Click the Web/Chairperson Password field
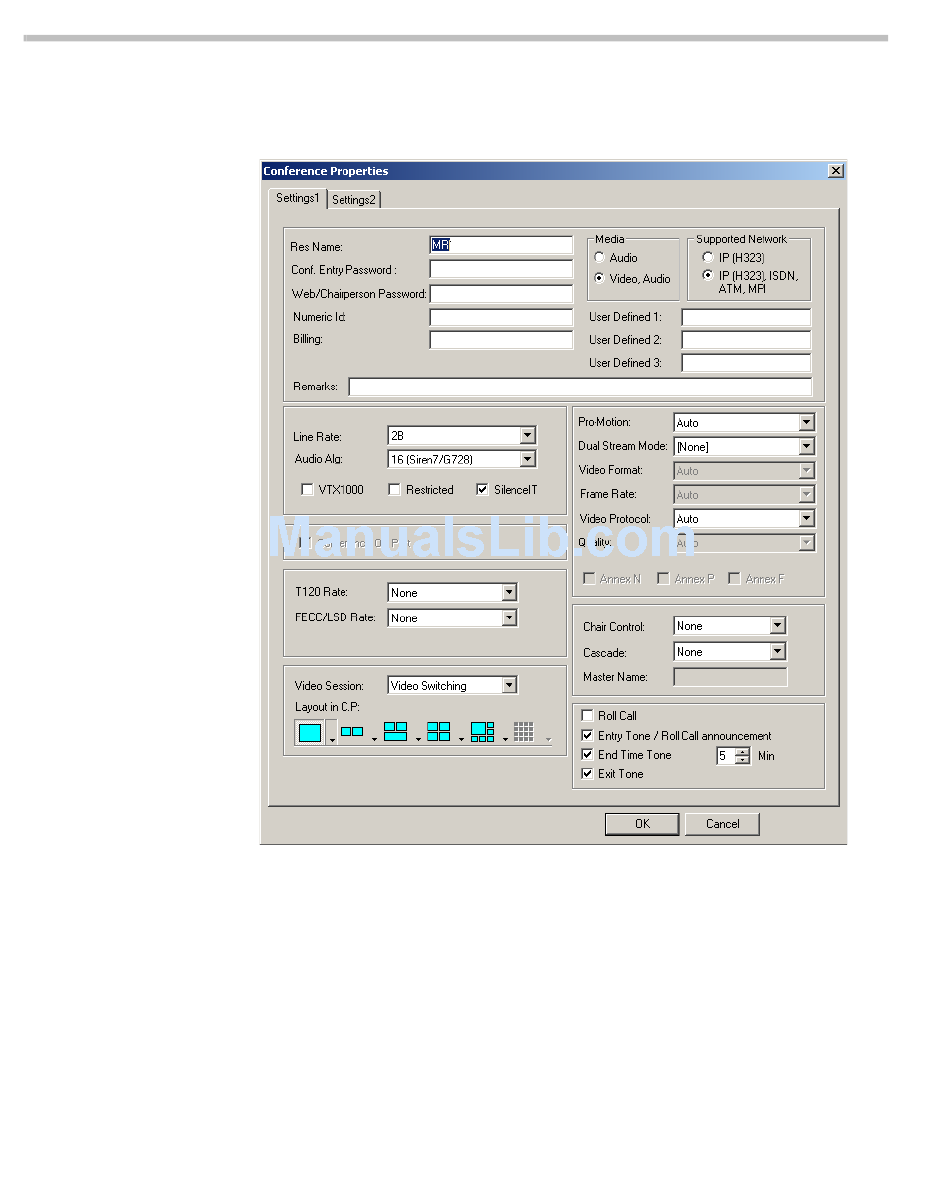 [501, 293]
